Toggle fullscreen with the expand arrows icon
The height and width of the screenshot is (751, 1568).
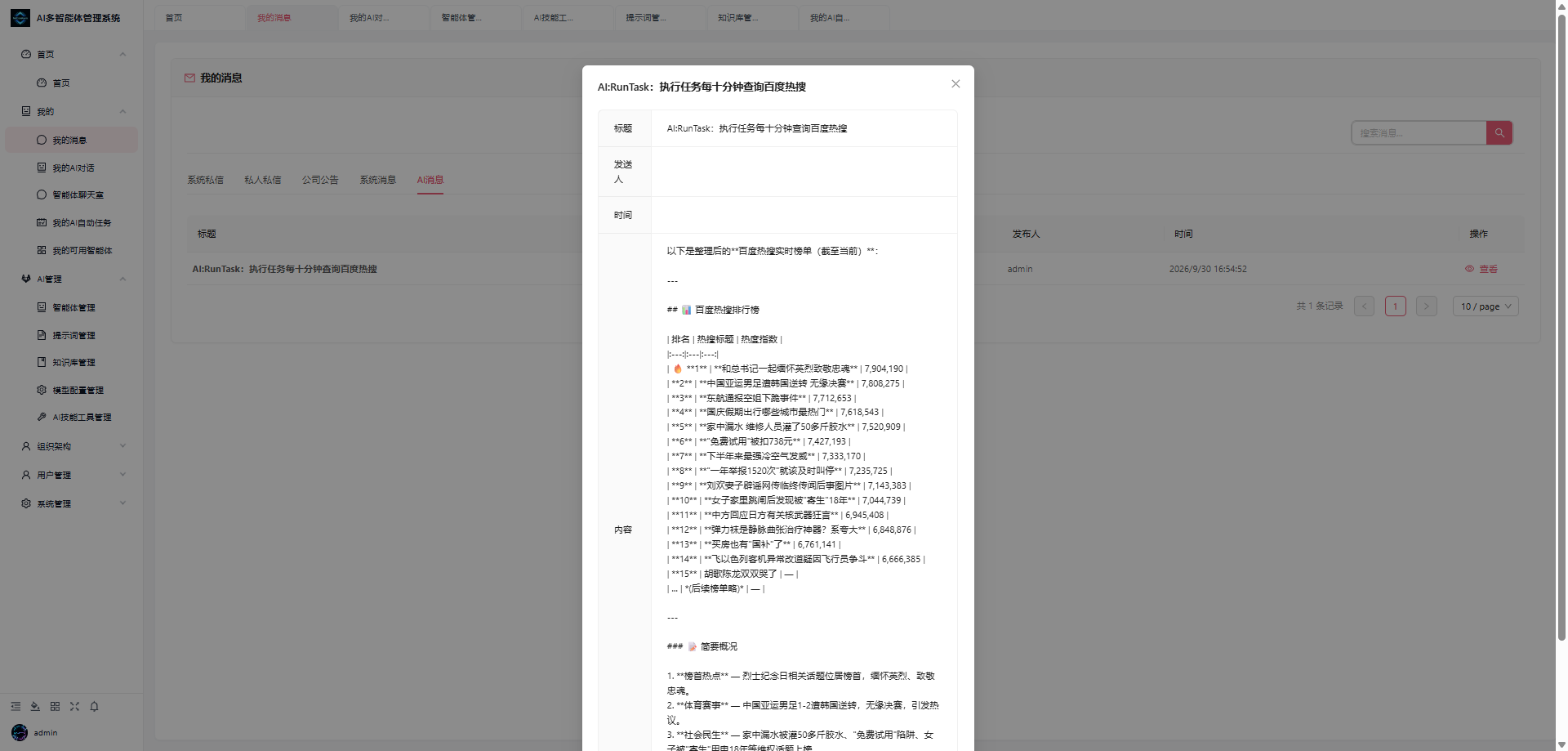pyautogui.click(x=74, y=706)
